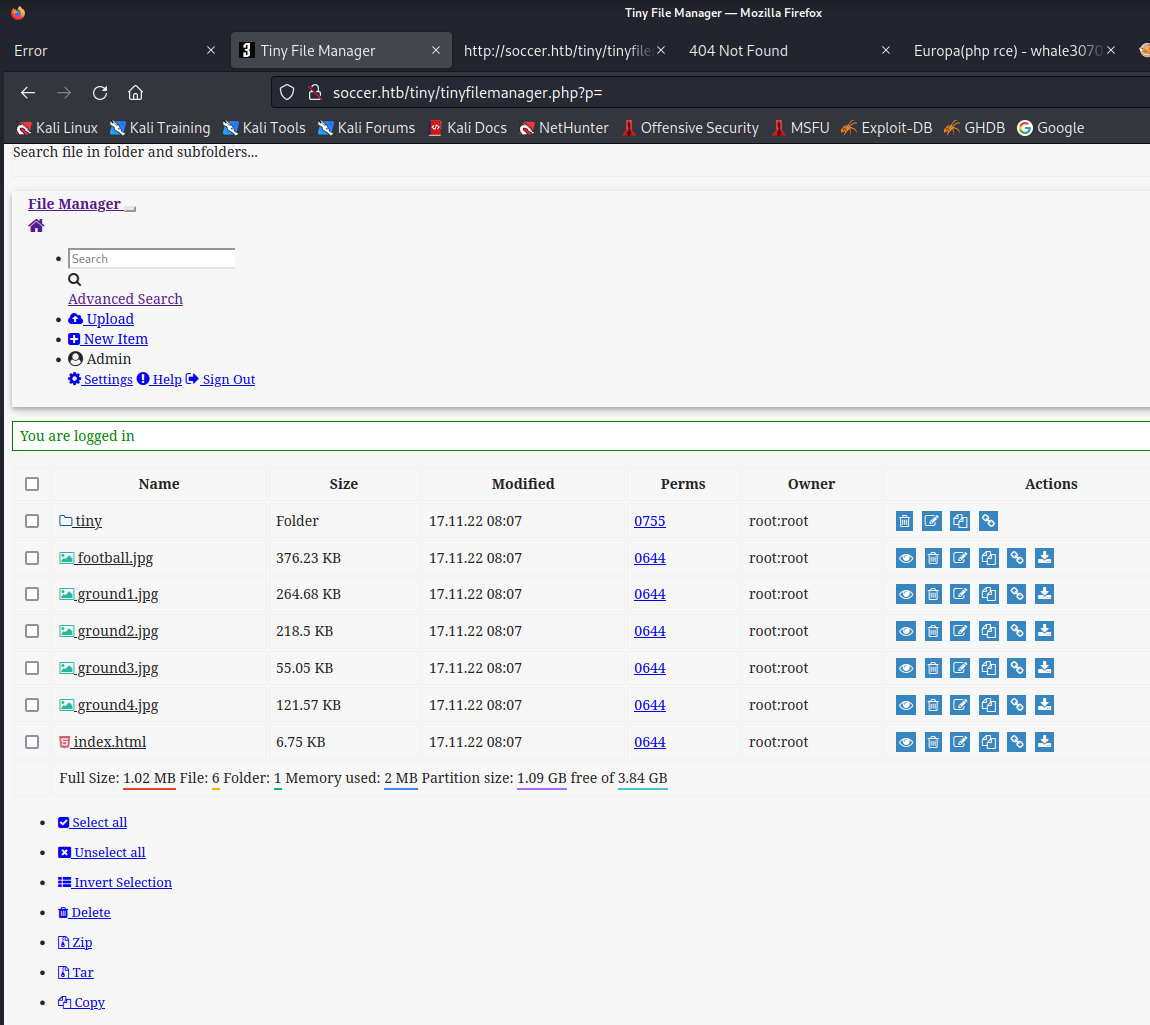Download index.html via its download icon

pyautogui.click(x=1044, y=742)
